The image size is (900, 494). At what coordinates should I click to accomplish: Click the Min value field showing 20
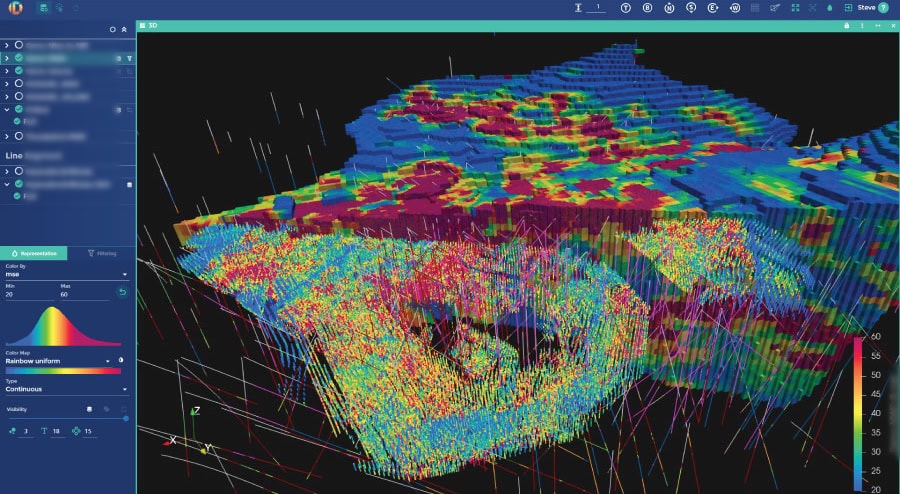(x=29, y=294)
